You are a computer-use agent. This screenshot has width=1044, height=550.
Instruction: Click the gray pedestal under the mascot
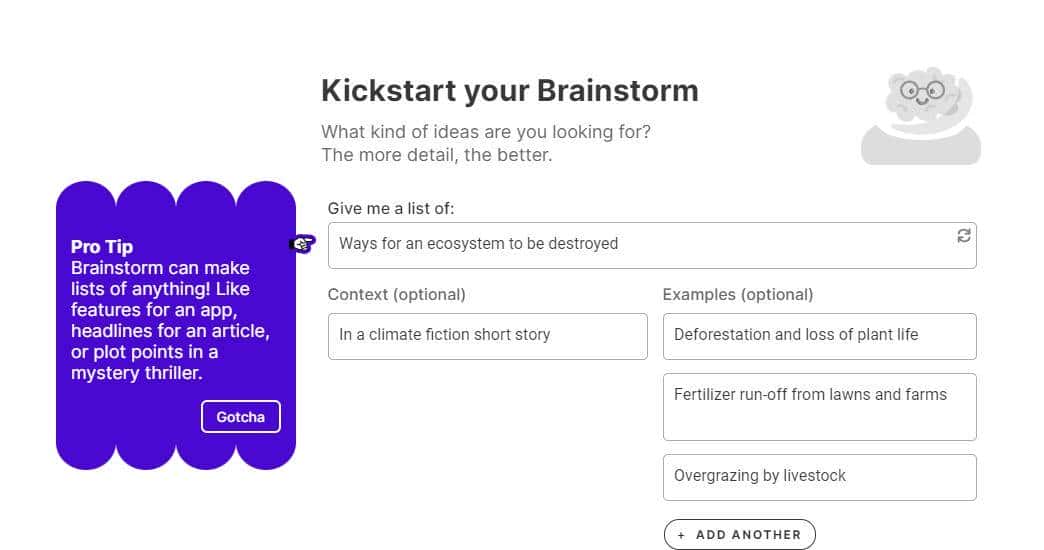point(920,145)
